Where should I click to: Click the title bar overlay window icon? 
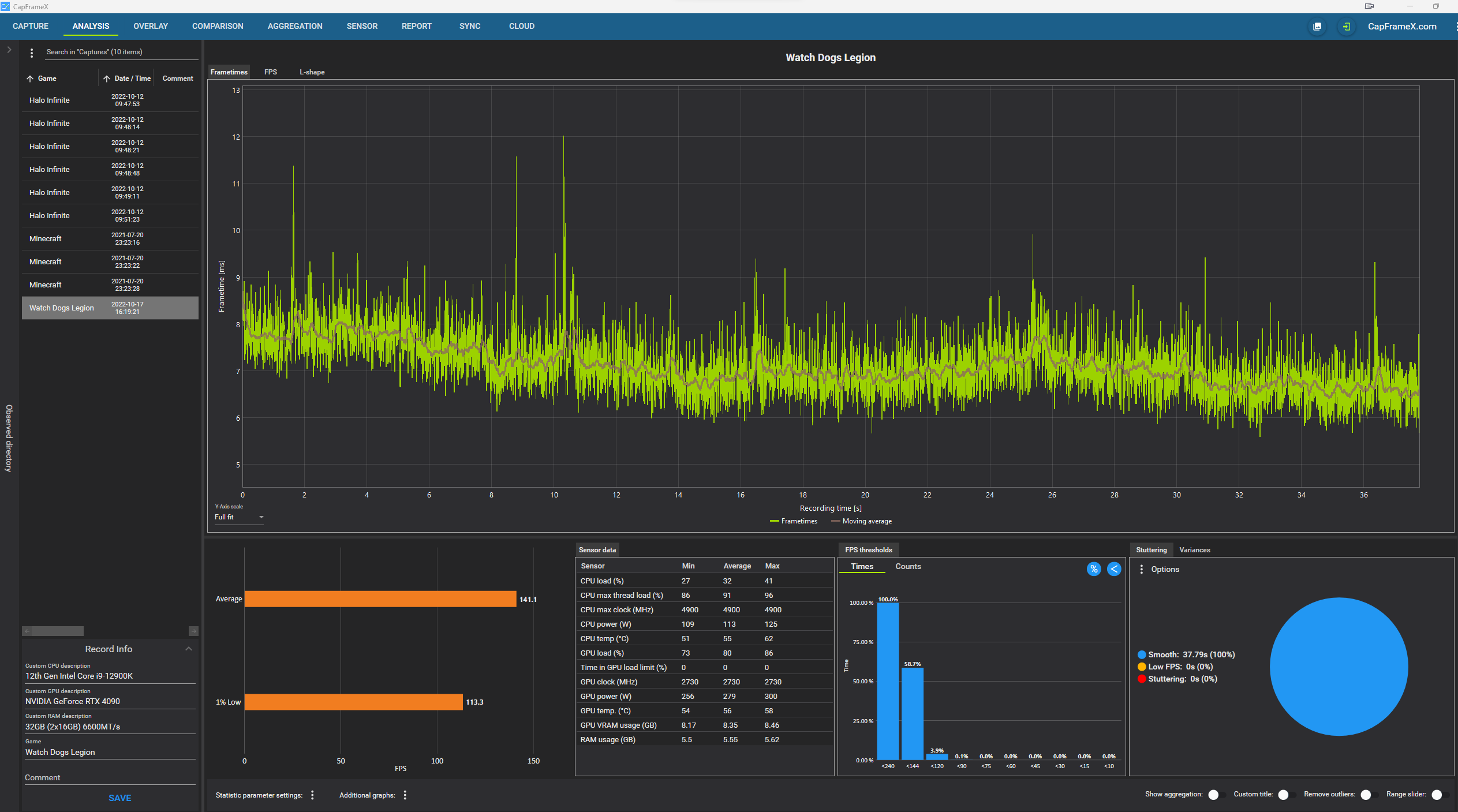coord(1369,6)
